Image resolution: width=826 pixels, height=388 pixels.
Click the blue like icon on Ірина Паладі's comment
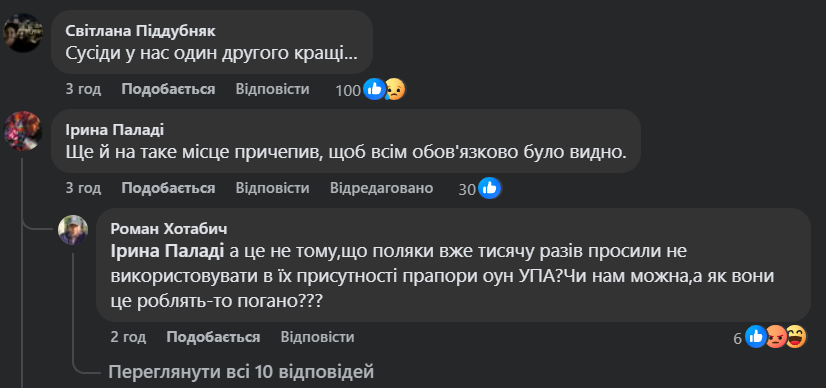coord(489,188)
